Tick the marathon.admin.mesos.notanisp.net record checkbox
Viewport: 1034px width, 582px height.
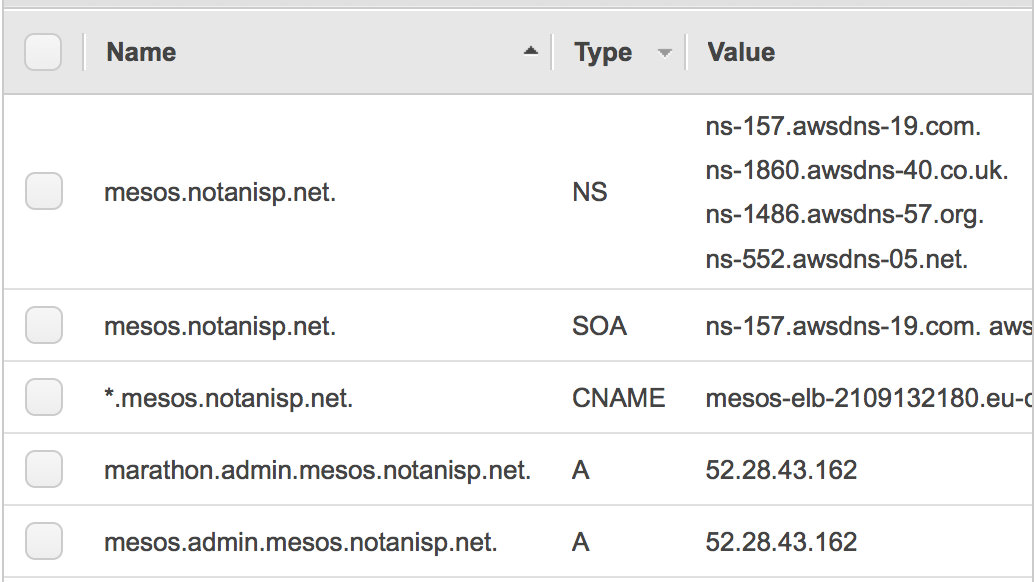pyautogui.click(x=44, y=469)
